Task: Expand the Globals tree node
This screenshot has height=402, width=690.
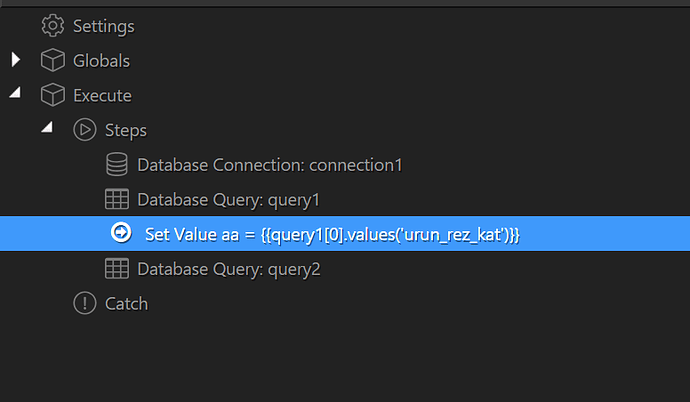Action: 16,61
